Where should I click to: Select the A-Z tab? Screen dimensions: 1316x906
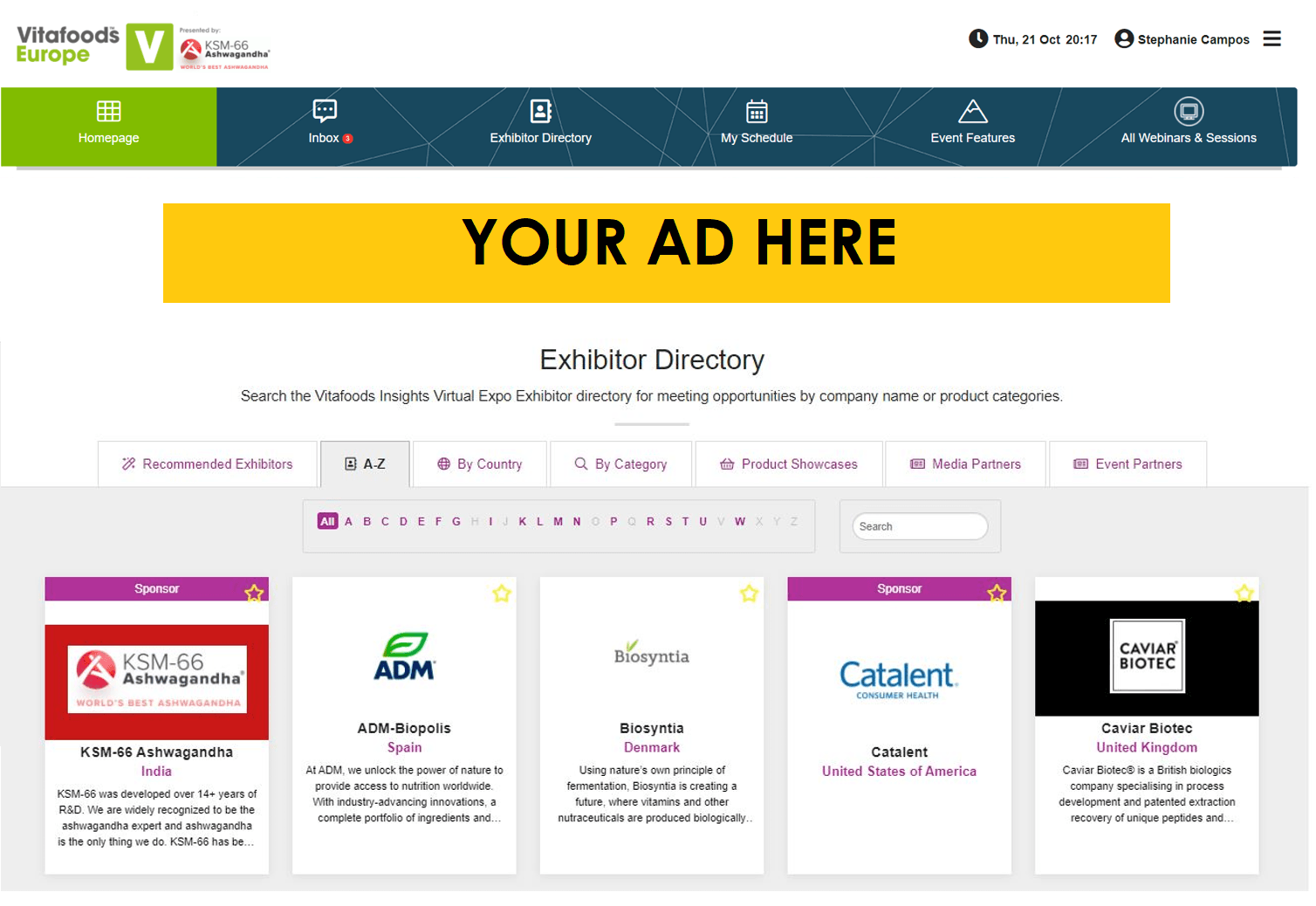point(365,463)
